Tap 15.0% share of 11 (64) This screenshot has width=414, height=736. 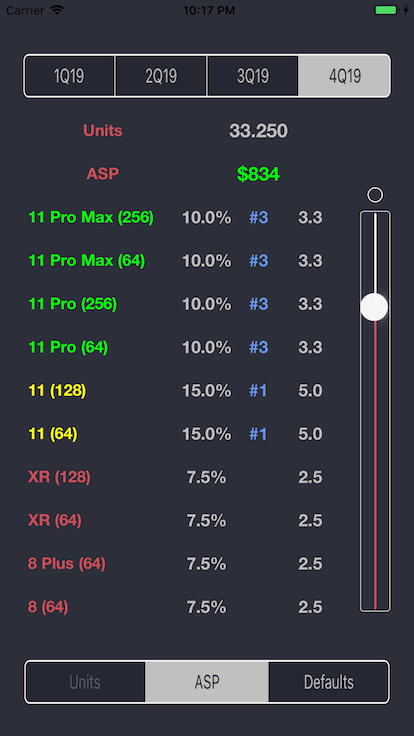pos(207,434)
